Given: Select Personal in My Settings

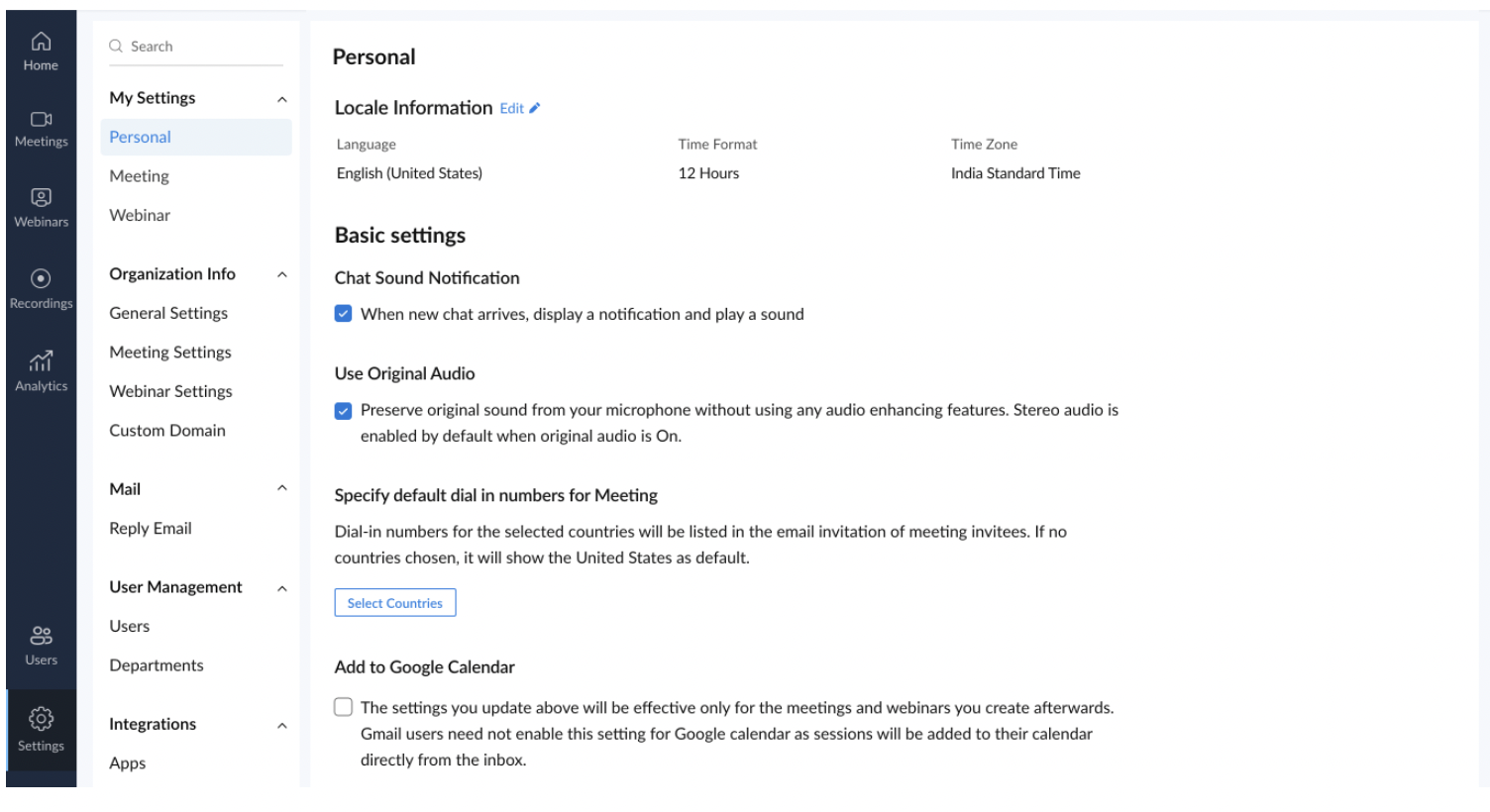Looking at the screenshot, I should coord(196,137).
